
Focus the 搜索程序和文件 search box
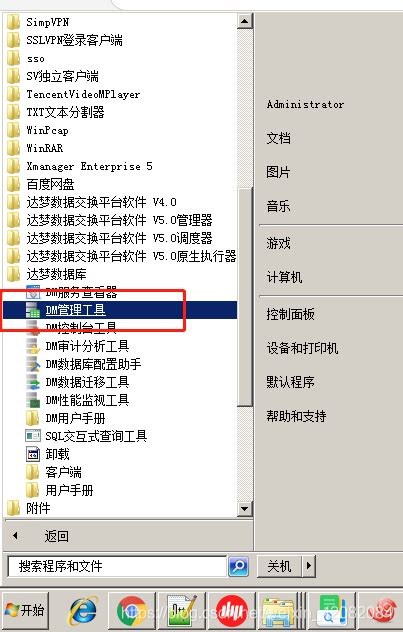(x=117, y=566)
